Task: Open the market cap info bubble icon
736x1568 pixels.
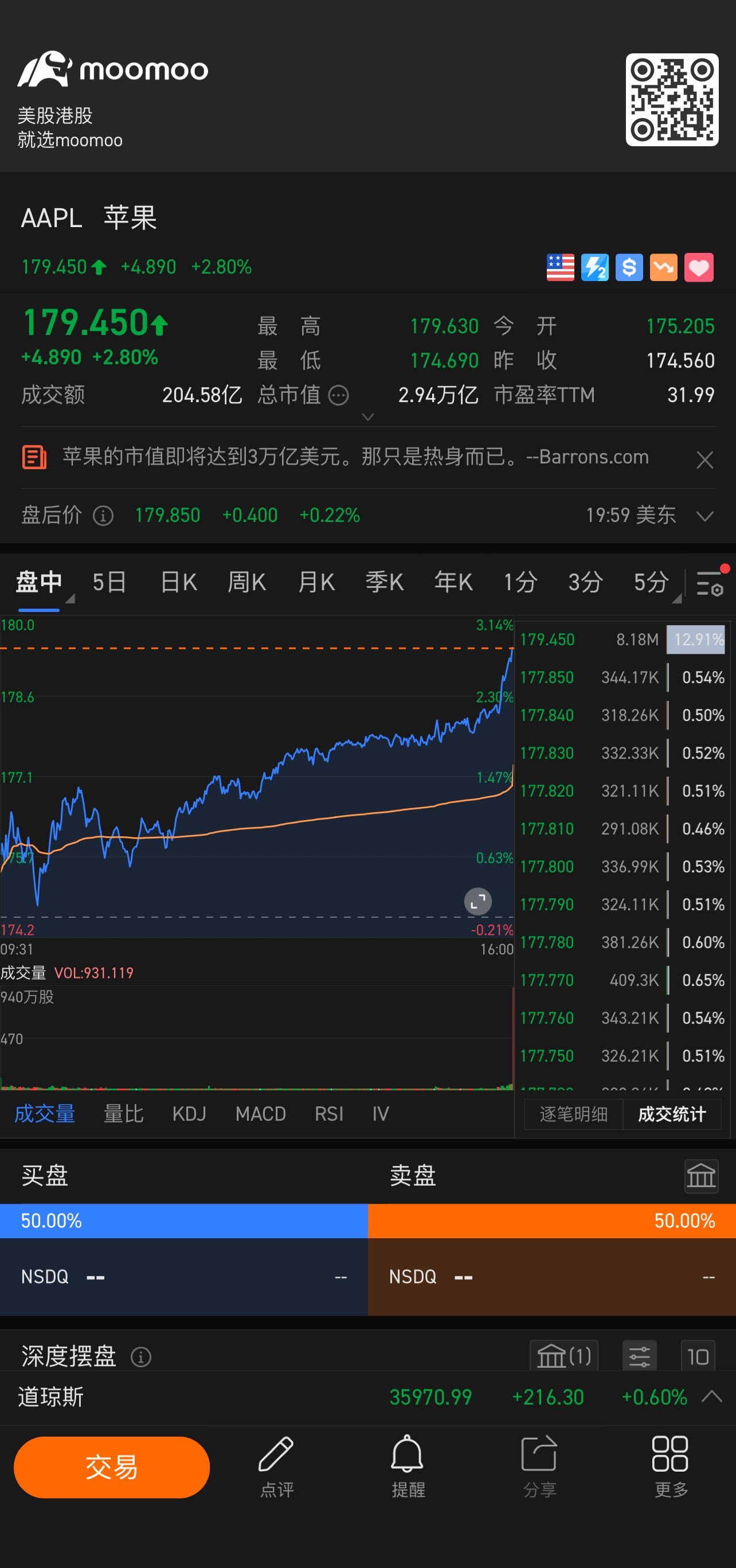Action: pos(338,396)
